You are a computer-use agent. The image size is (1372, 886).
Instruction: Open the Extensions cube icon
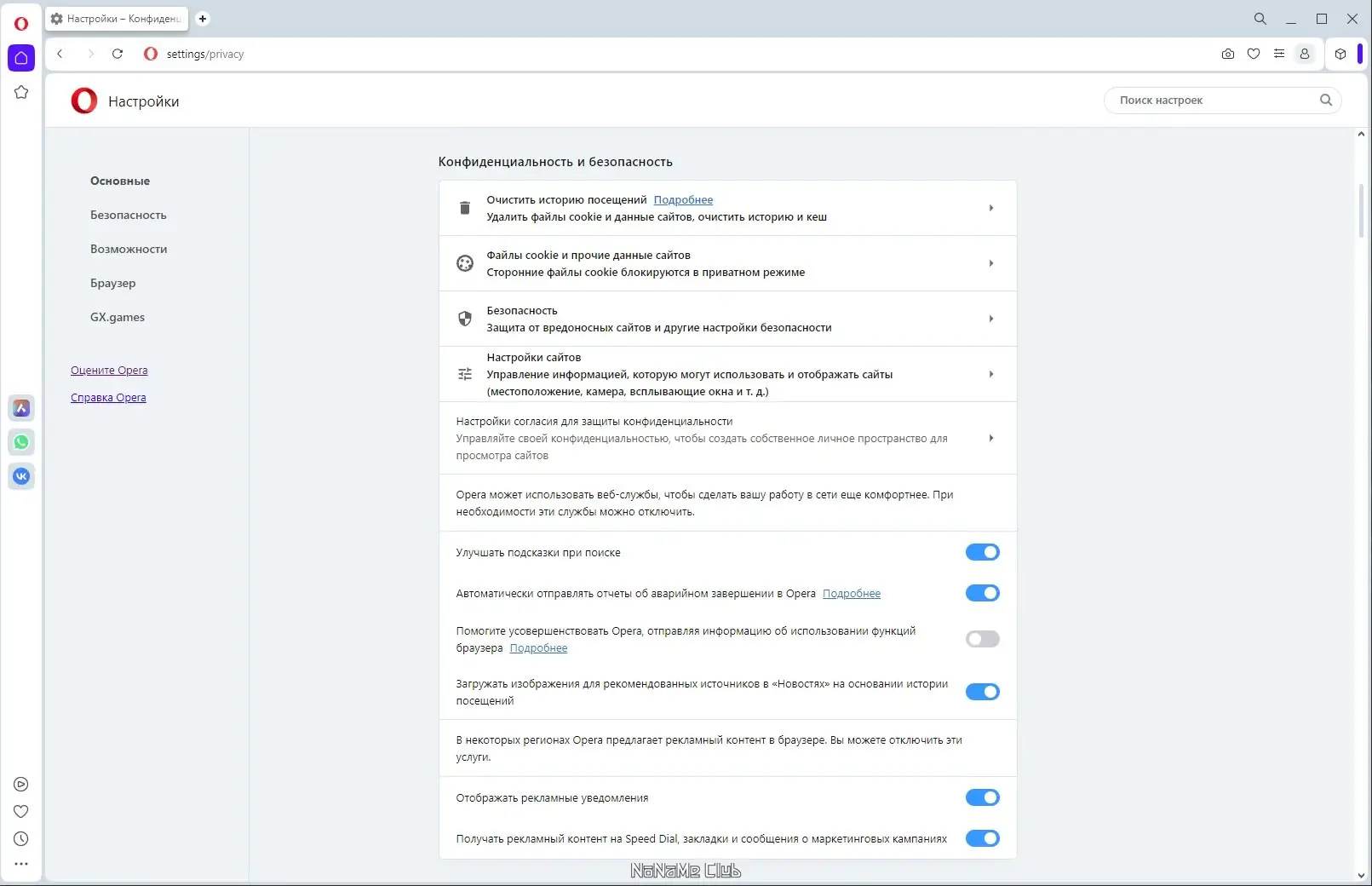[x=1340, y=54]
